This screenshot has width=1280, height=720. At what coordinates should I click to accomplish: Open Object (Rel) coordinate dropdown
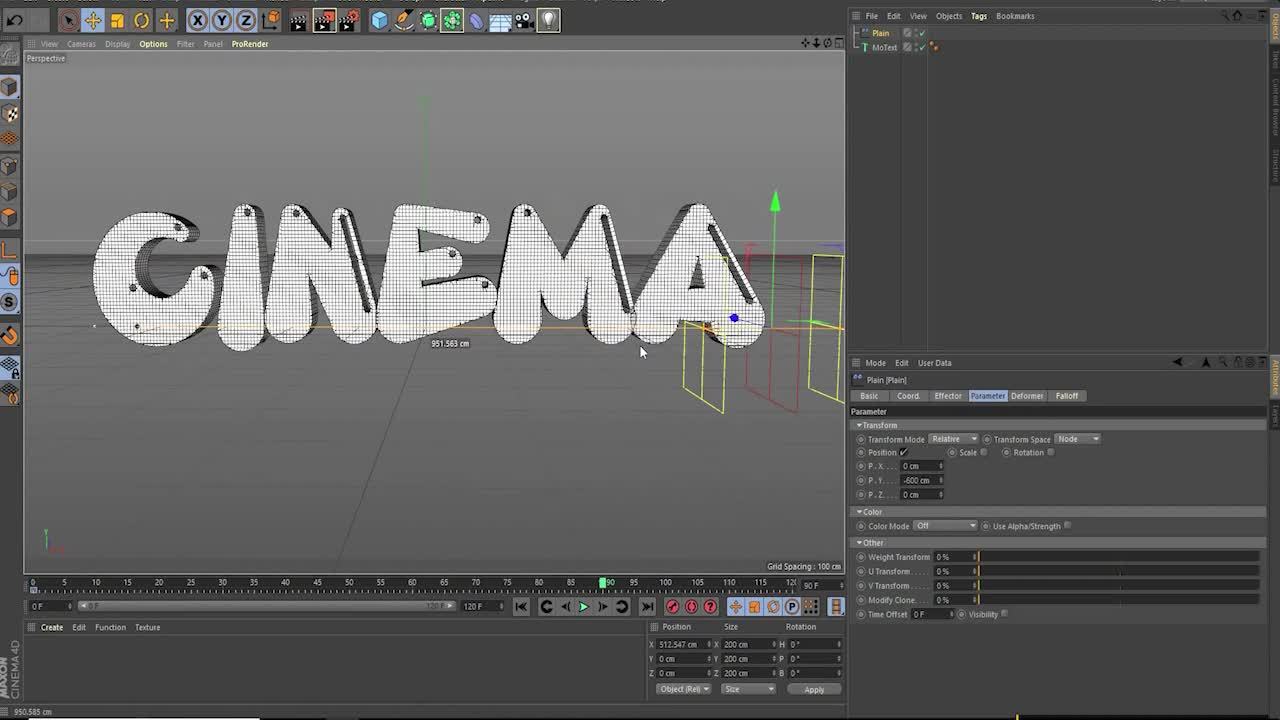684,689
